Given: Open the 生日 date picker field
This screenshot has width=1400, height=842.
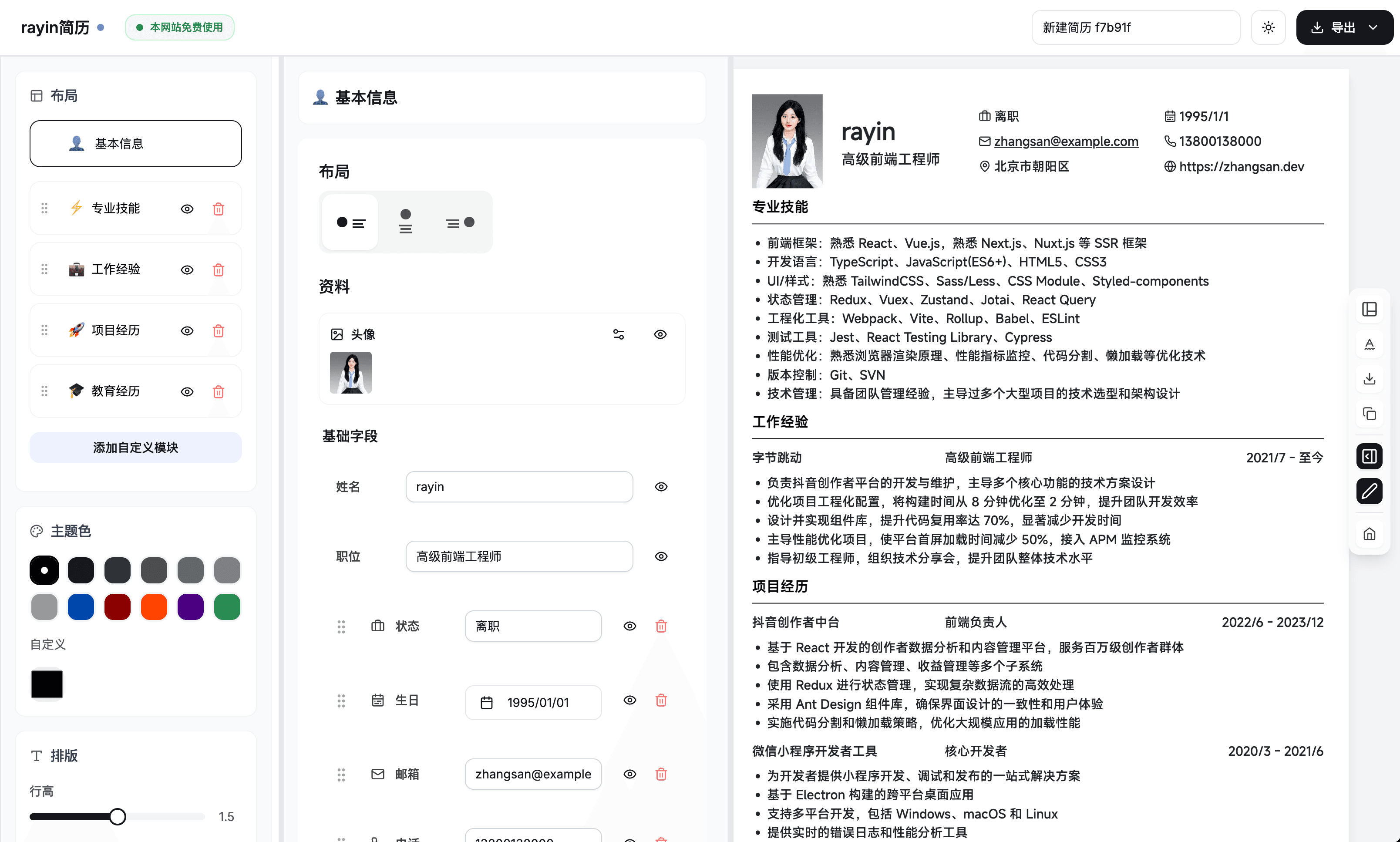Looking at the screenshot, I should (533, 702).
